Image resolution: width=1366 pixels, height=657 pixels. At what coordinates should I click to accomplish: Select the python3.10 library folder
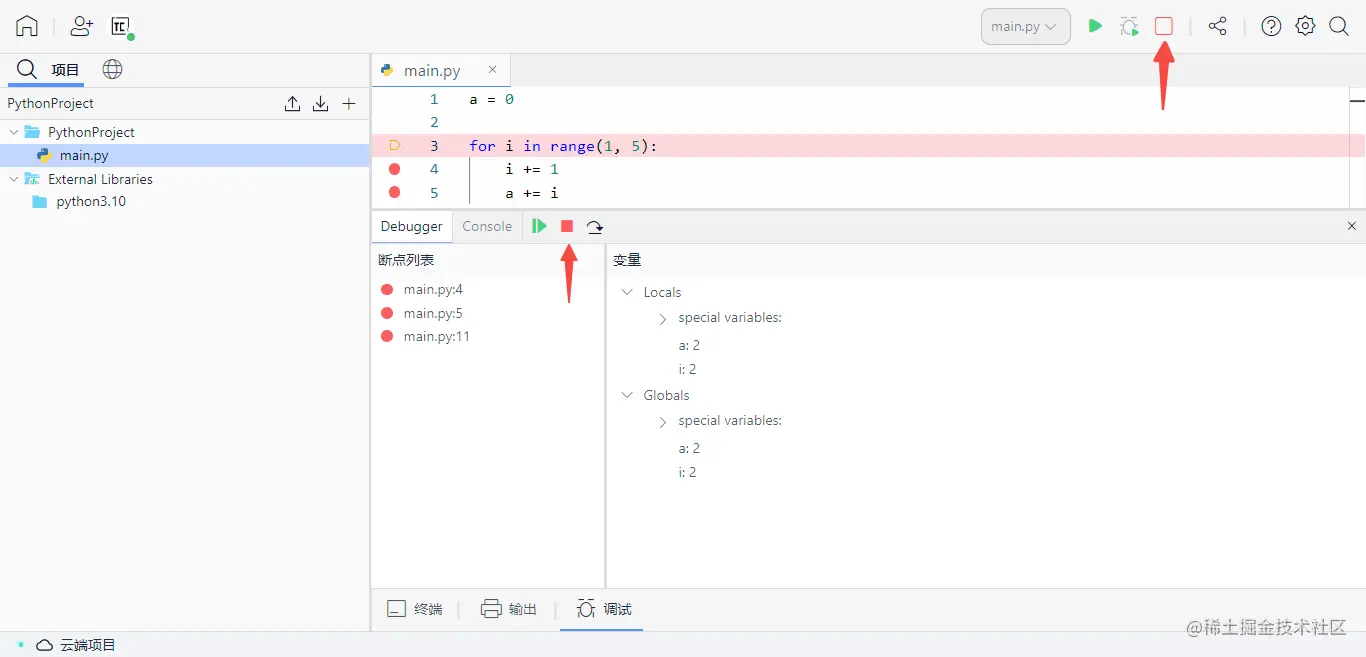[x=91, y=201]
